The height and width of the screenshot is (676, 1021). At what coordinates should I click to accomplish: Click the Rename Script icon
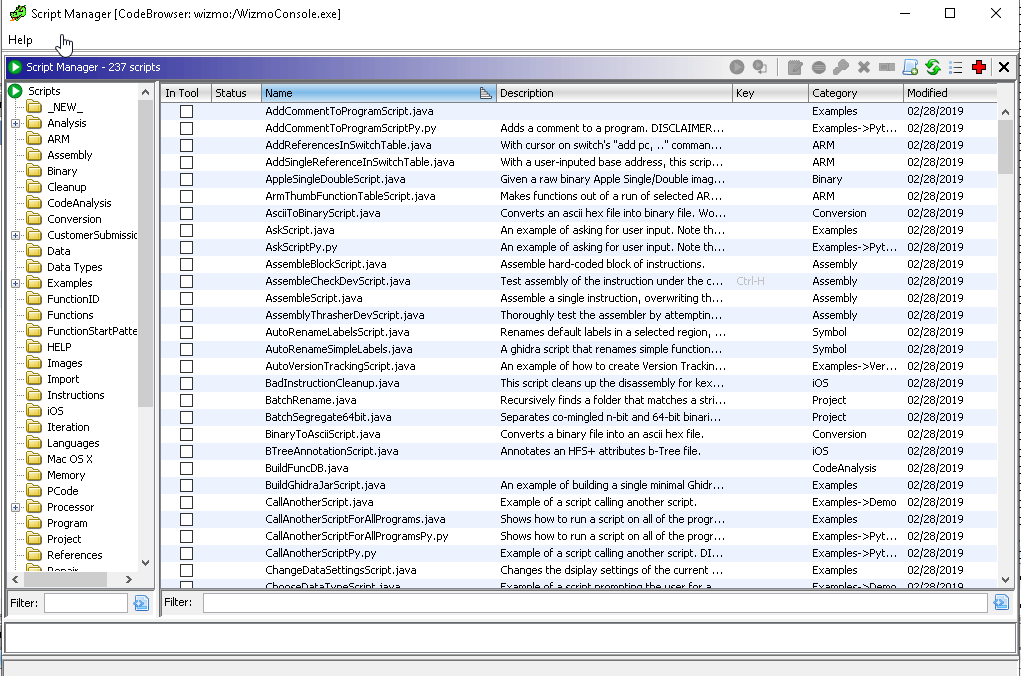pyautogui.click(x=887, y=67)
